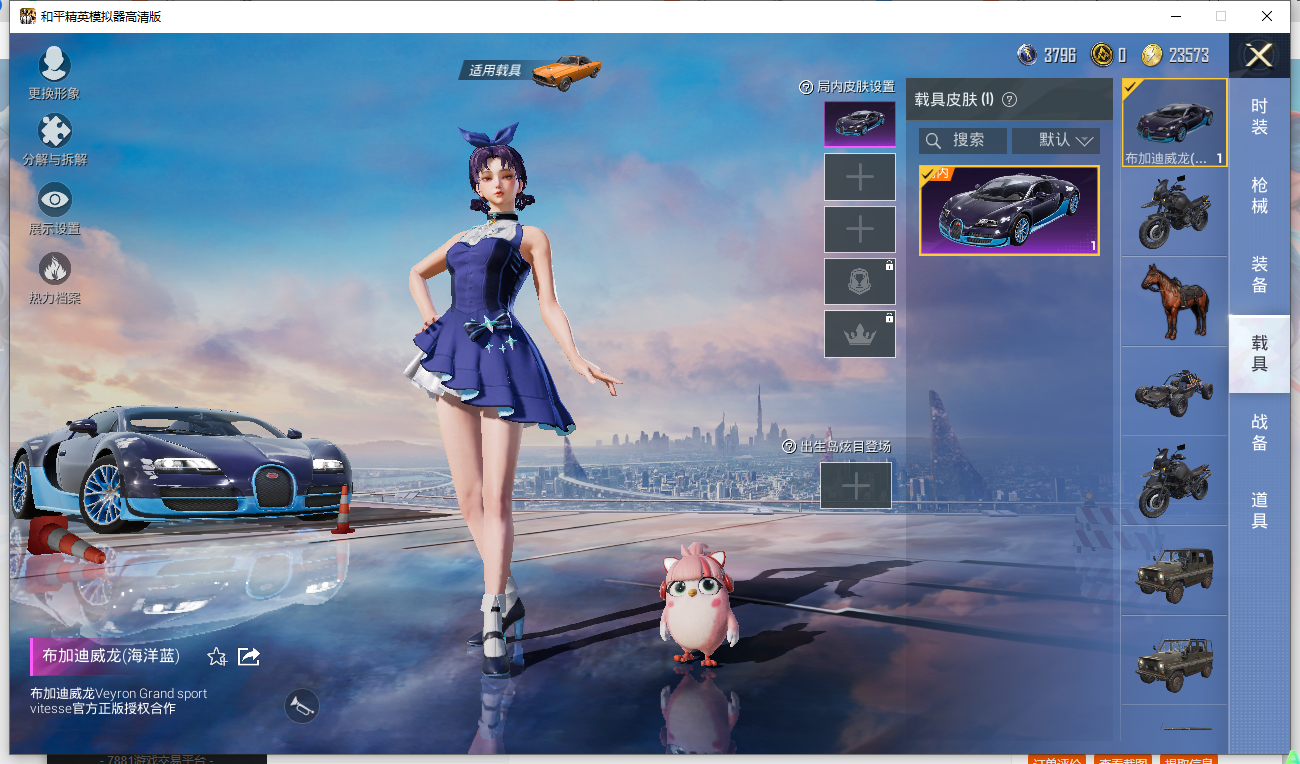Add skin in the third in-game slot
This screenshot has height=764, width=1300.
tap(860, 229)
